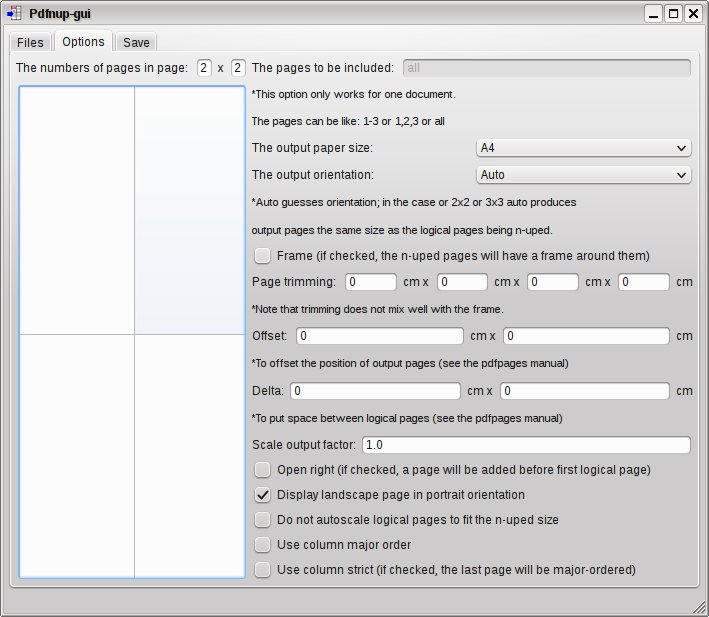Click the bottom-left cell of layout preview
This screenshot has height=617, width=709.
click(77, 456)
